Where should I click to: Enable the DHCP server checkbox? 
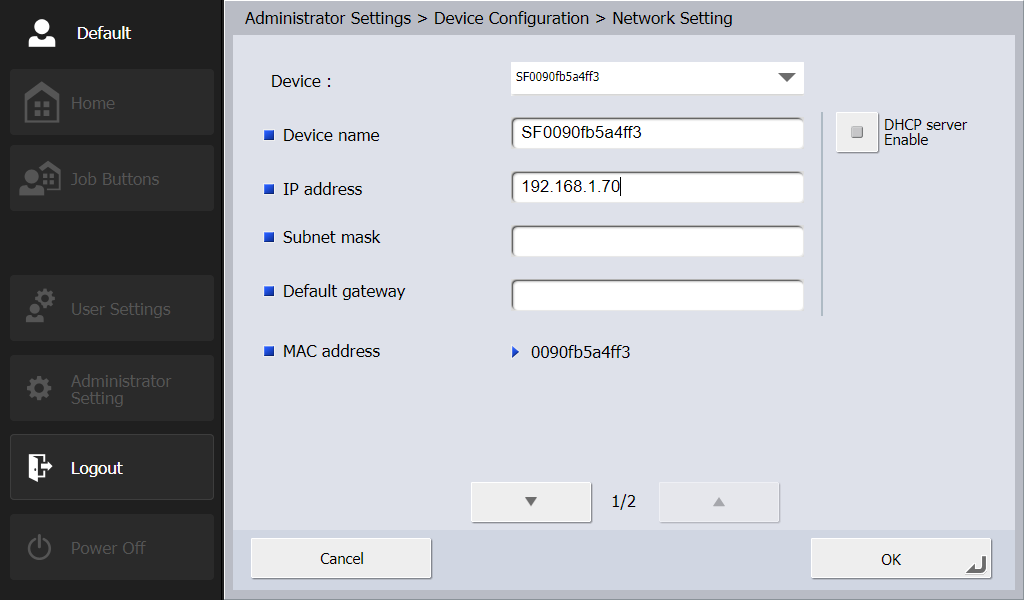click(x=857, y=132)
